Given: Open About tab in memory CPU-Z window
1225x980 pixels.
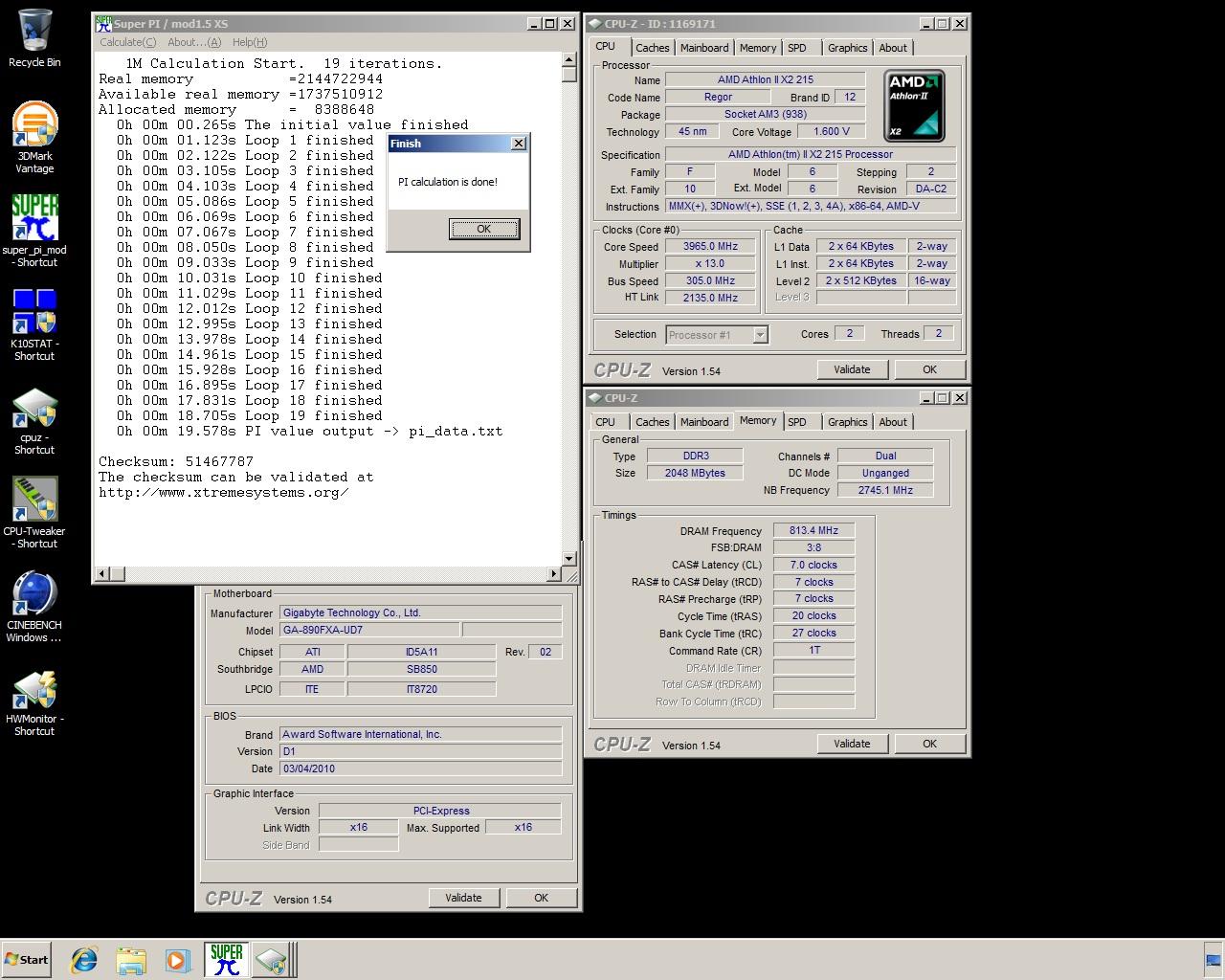Looking at the screenshot, I should coord(893,422).
